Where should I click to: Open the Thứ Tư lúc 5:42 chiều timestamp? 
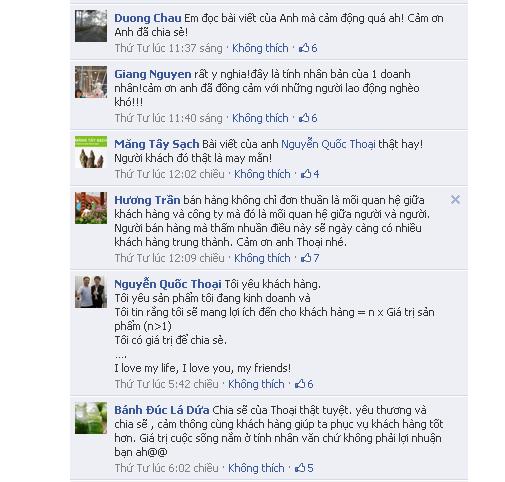coord(166,384)
